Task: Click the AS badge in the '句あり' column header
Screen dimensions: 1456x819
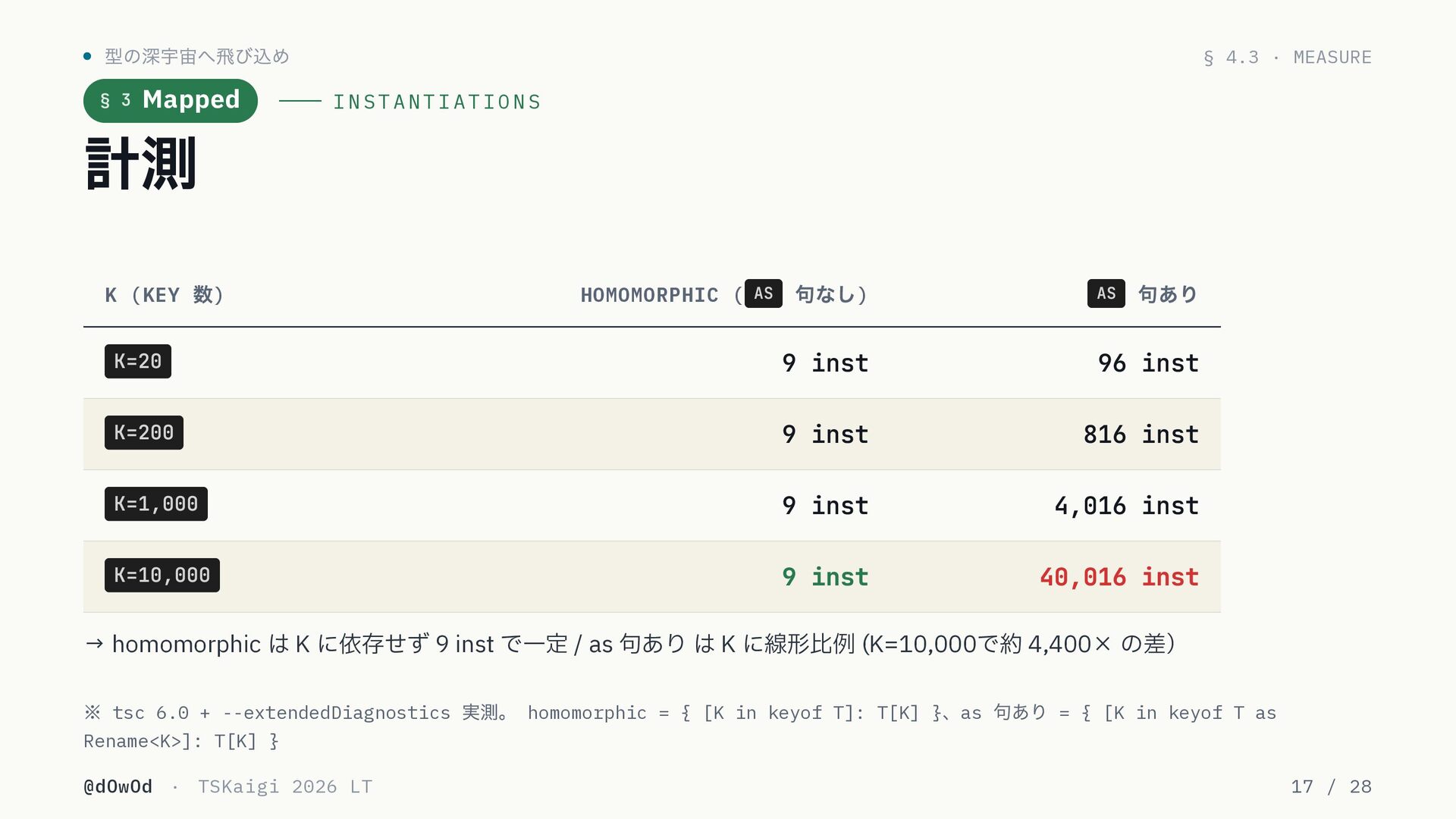Action: (1106, 293)
